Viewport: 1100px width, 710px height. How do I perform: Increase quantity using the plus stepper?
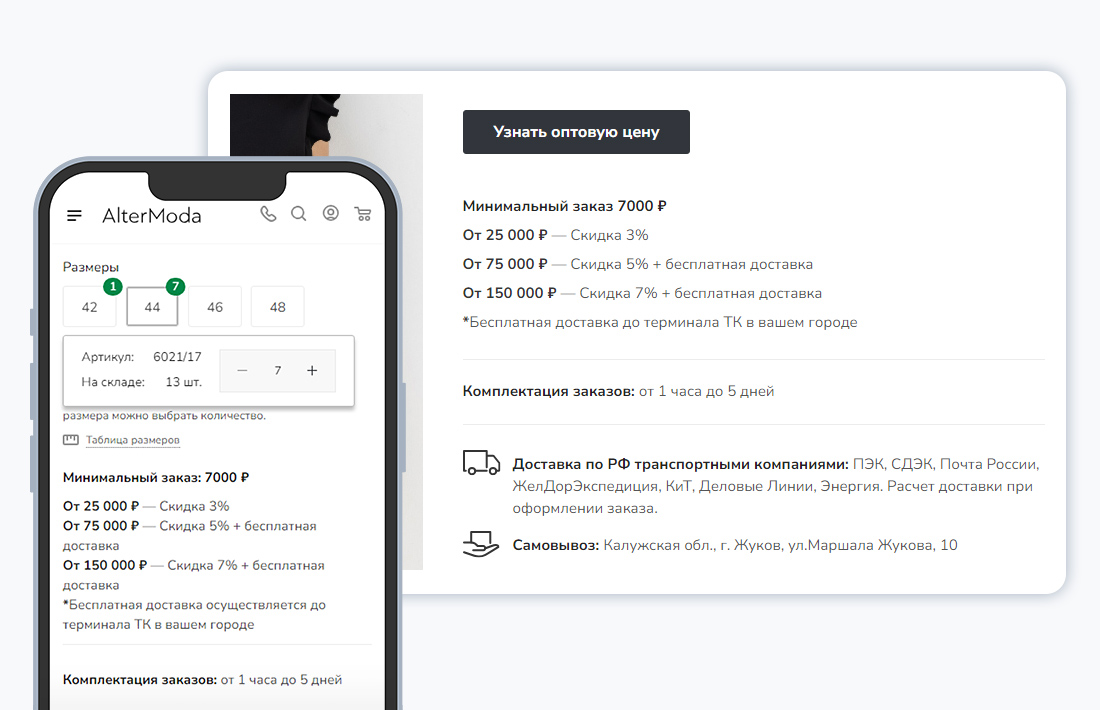click(x=312, y=370)
